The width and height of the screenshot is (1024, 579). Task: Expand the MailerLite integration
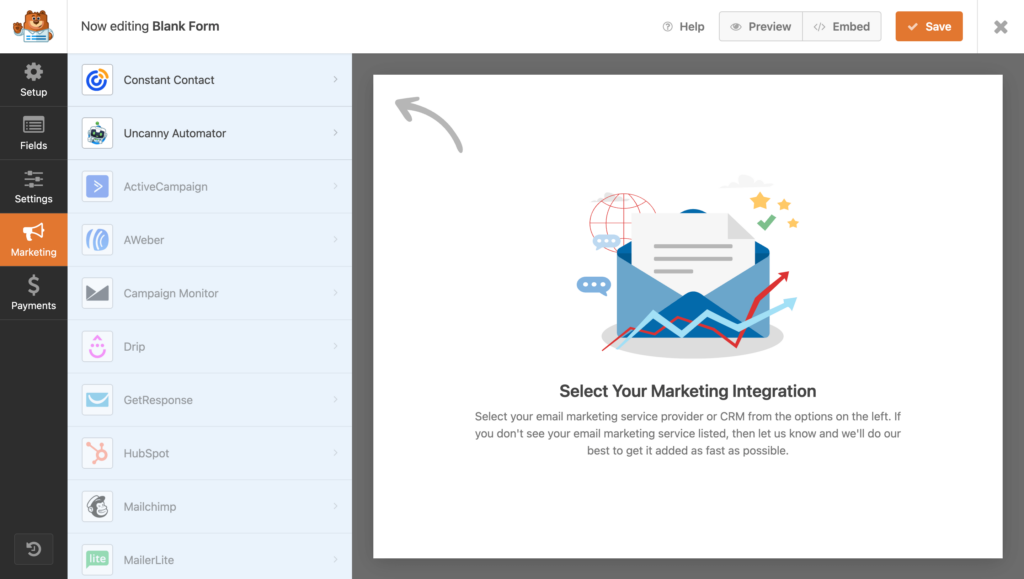210,559
